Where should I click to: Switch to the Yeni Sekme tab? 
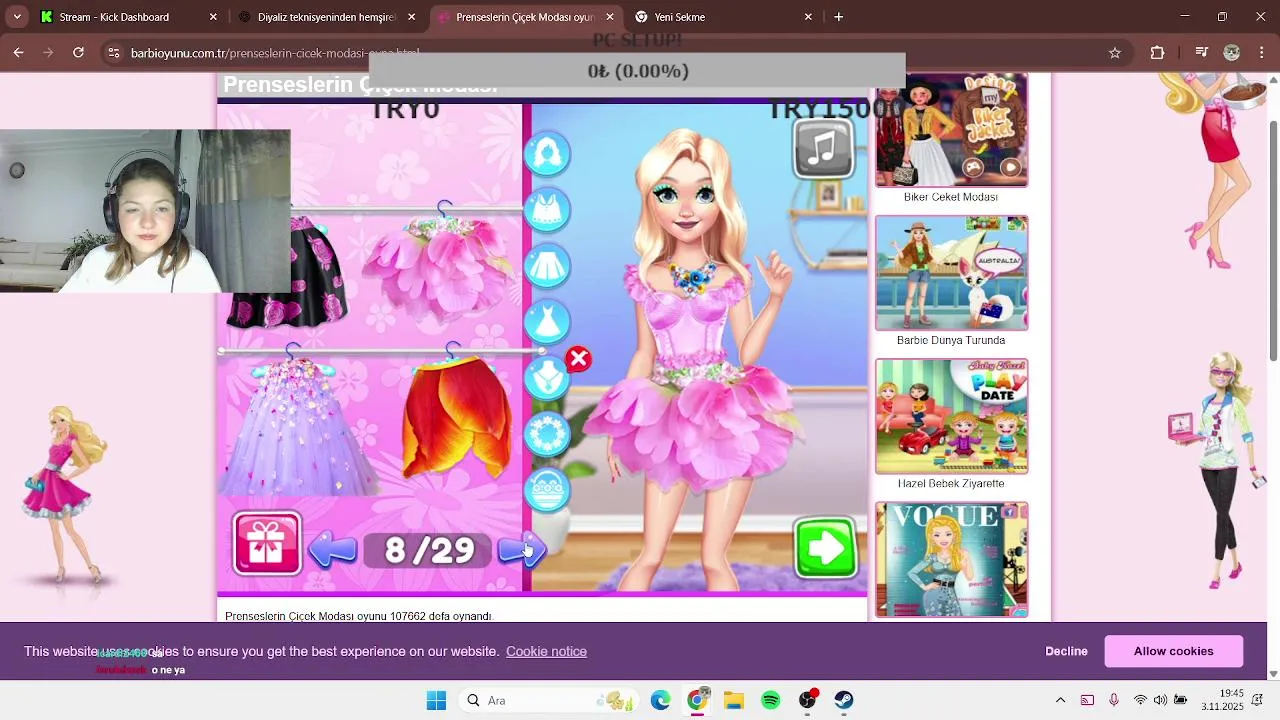click(724, 17)
